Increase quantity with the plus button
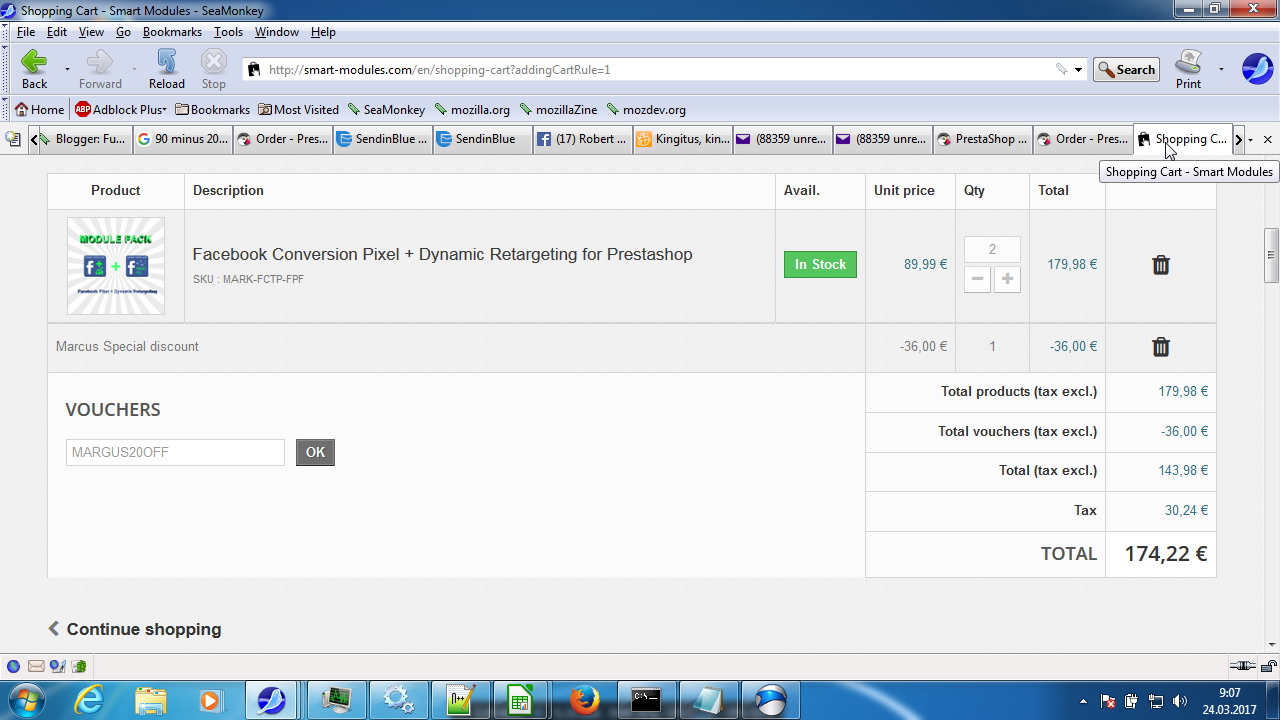1280x720 pixels. (x=1007, y=280)
